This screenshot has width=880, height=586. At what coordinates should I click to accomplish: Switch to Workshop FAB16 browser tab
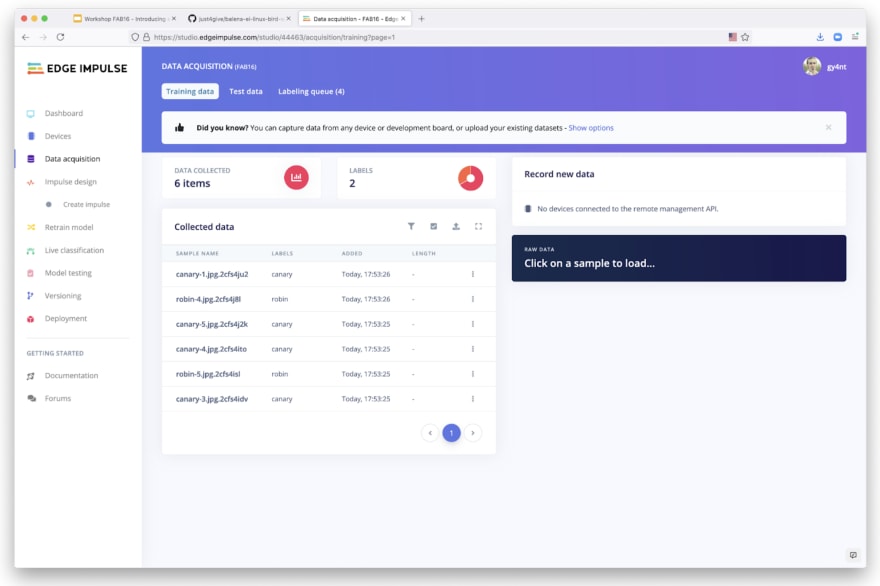pos(125,19)
